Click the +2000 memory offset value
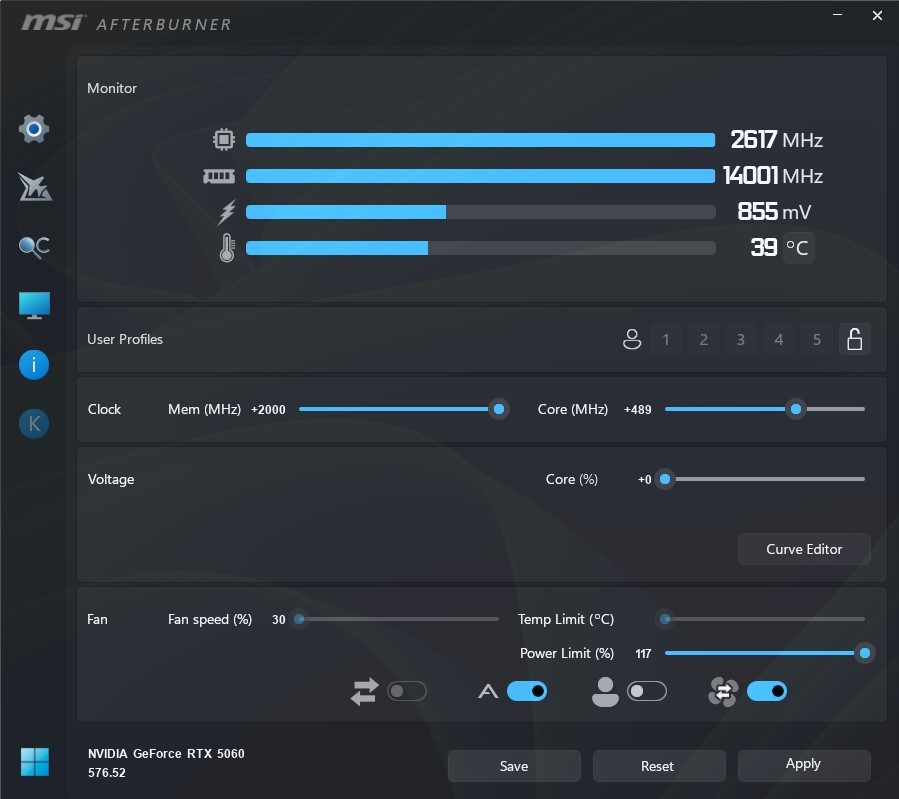 coord(268,409)
